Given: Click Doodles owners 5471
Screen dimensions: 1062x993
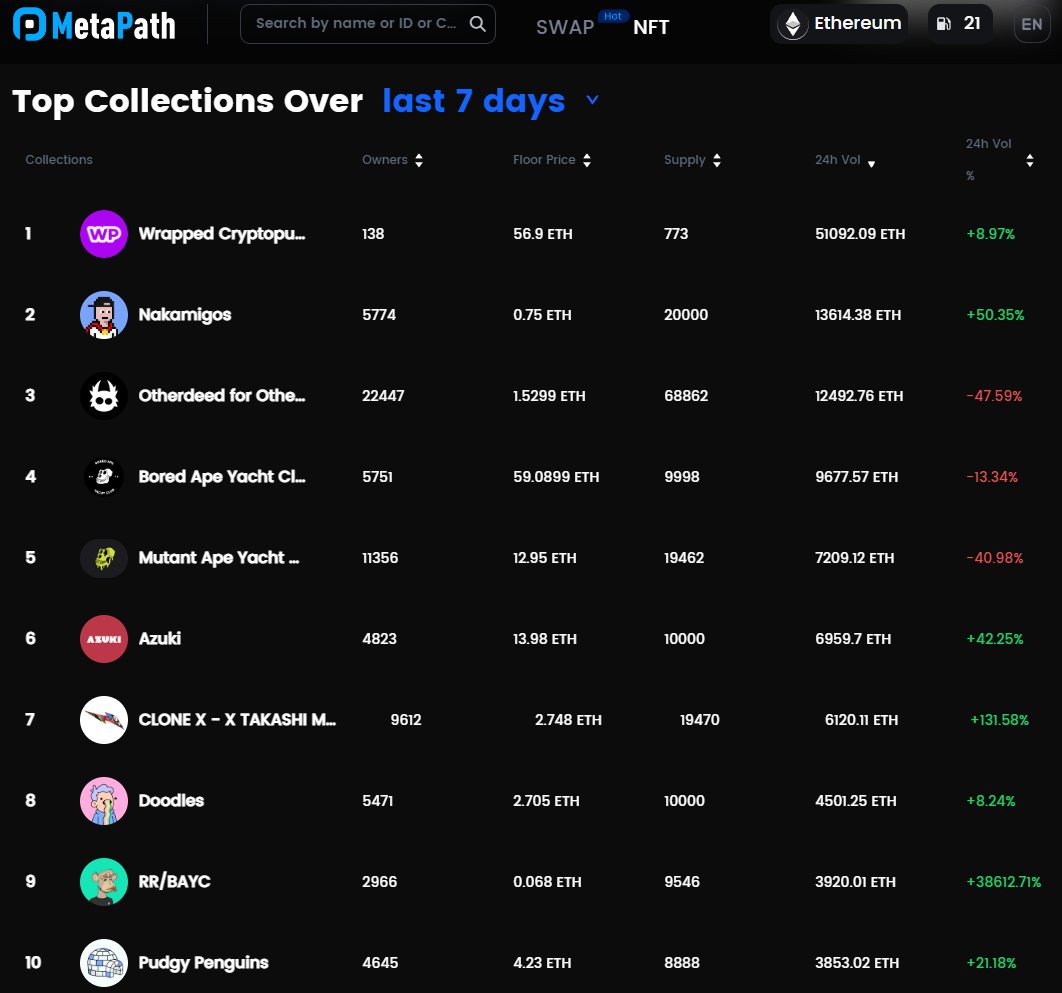Looking at the screenshot, I should tap(377, 801).
